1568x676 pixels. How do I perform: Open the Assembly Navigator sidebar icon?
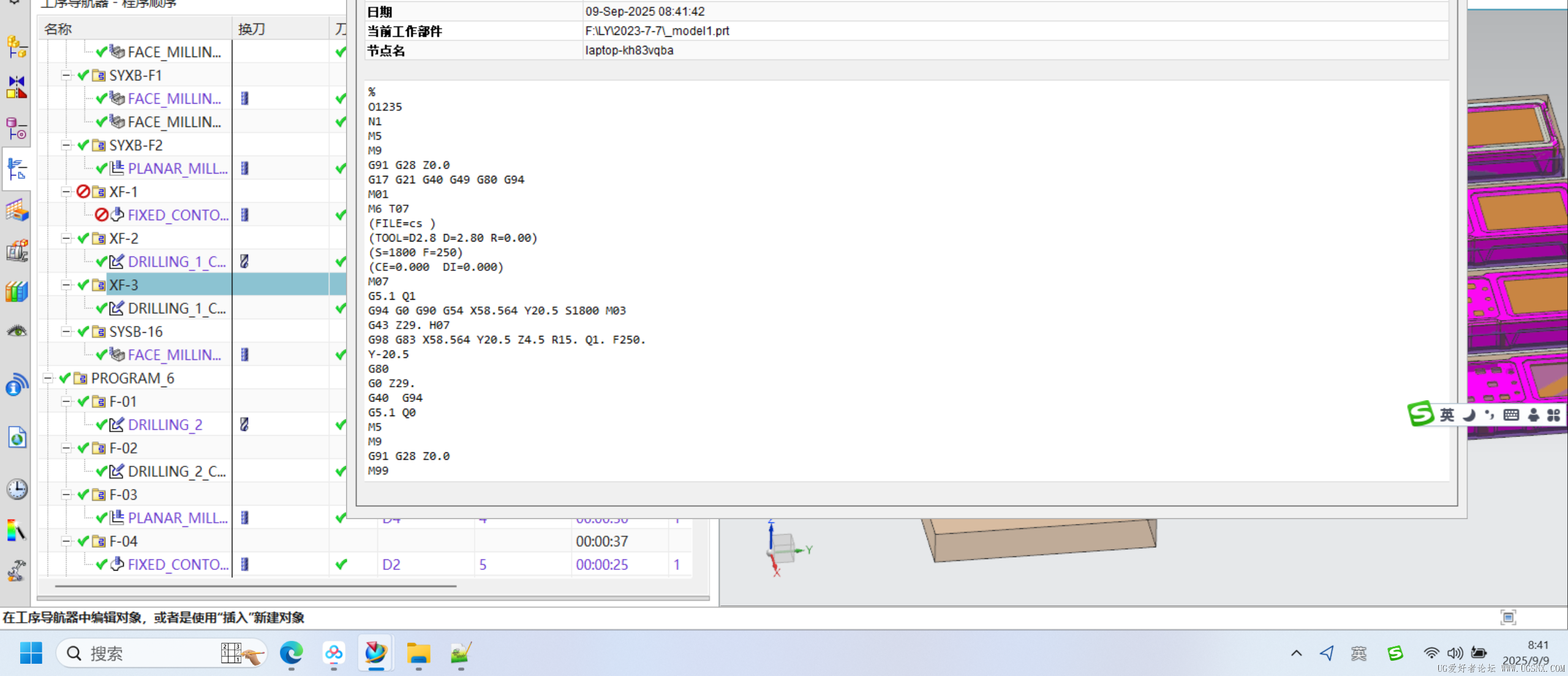pos(17,47)
